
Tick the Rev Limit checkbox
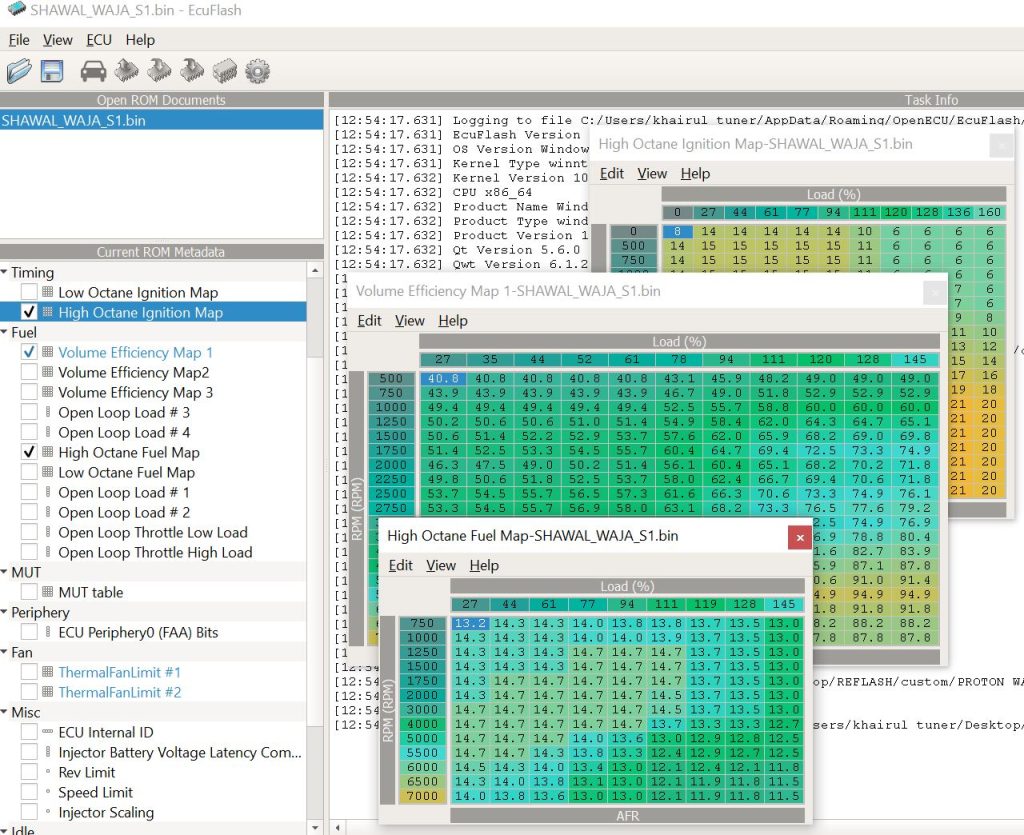29,772
